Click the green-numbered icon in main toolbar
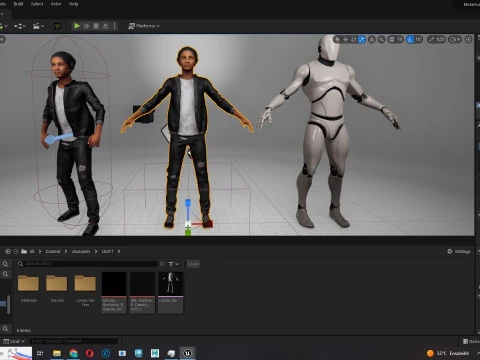 click(x=57, y=26)
